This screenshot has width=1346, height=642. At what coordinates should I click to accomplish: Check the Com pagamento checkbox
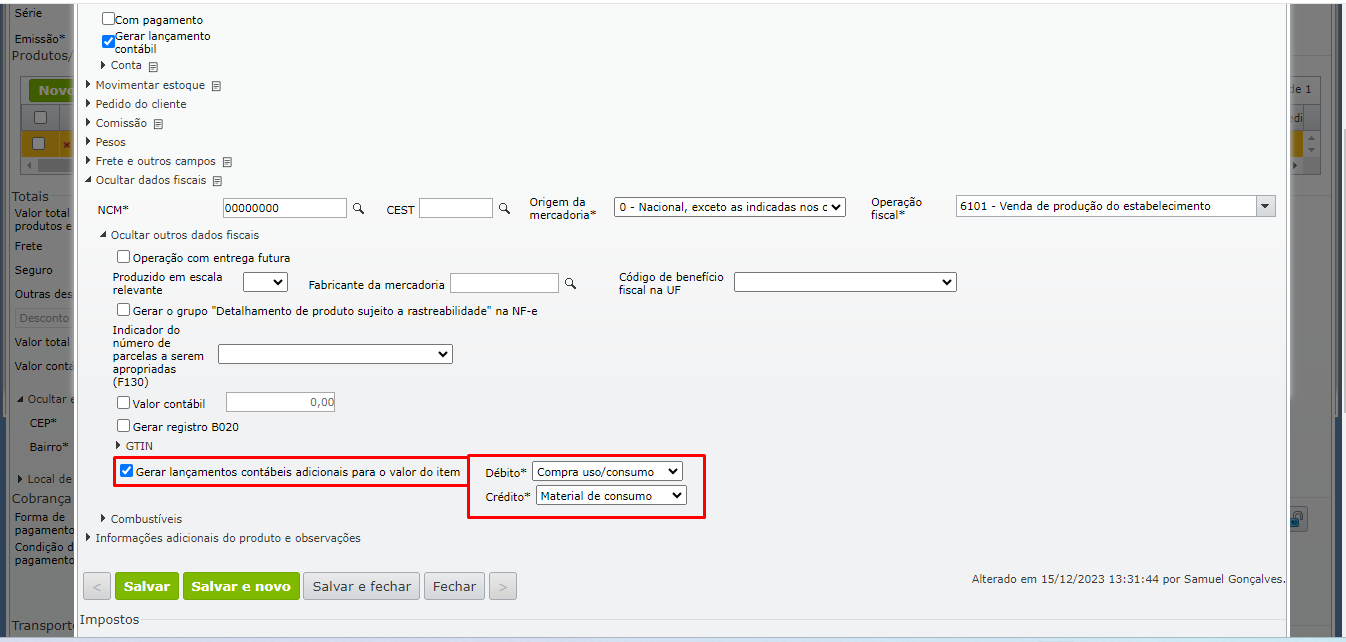[109, 19]
